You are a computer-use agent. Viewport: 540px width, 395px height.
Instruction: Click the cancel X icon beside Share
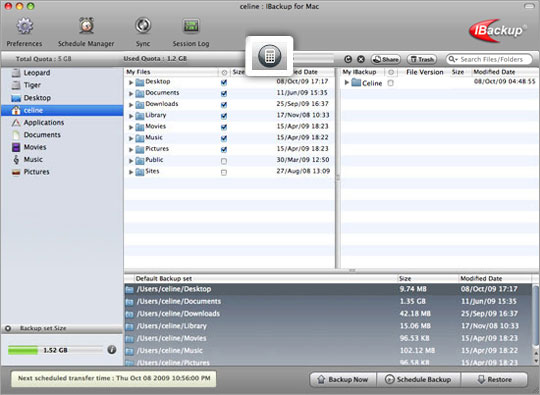click(x=361, y=59)
